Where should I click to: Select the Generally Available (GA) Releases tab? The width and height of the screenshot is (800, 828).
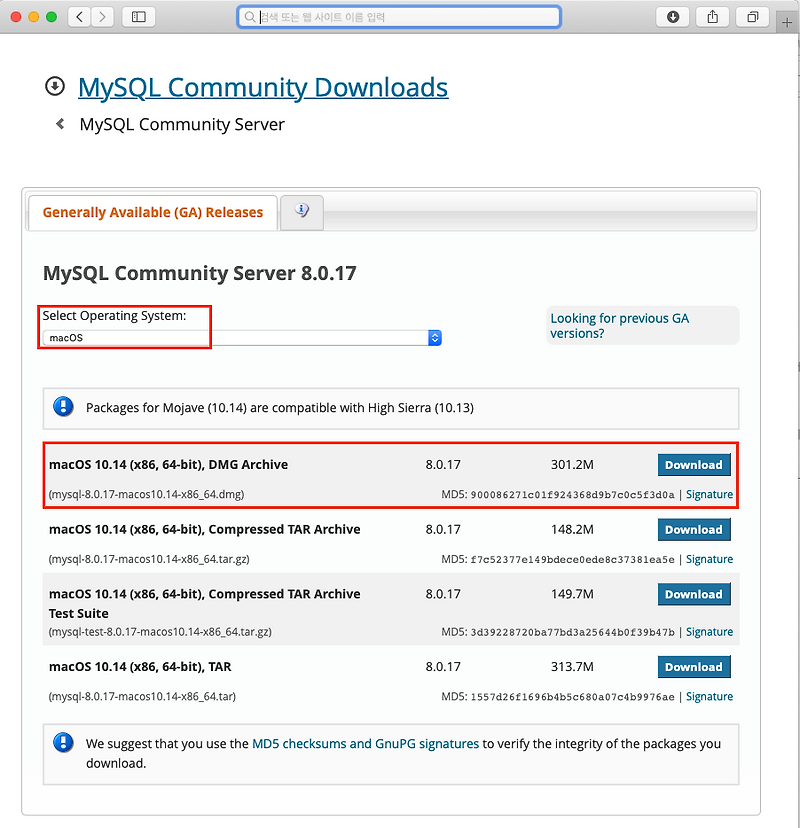coord(151,212)
